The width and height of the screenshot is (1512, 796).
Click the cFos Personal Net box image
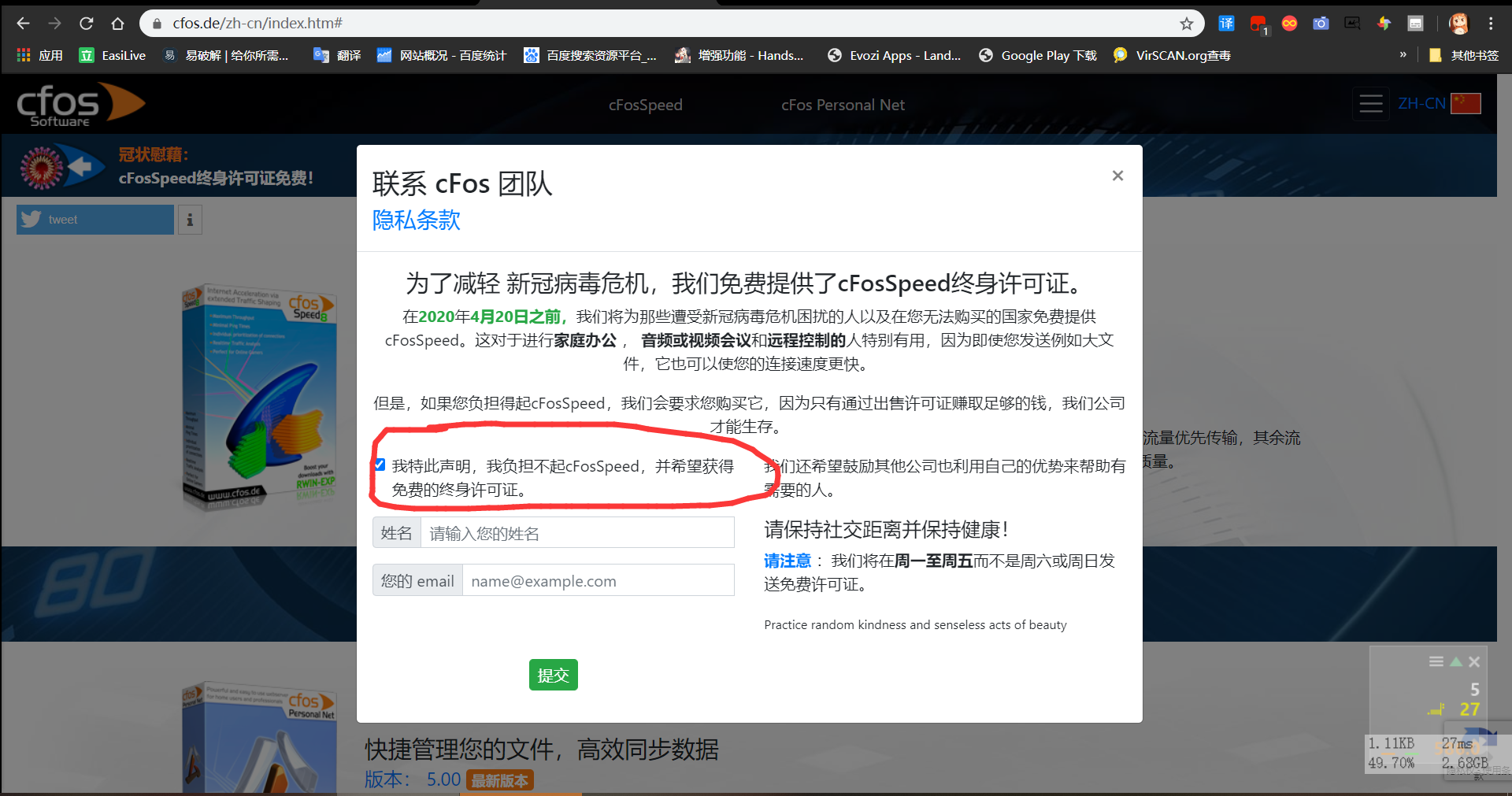260,737
